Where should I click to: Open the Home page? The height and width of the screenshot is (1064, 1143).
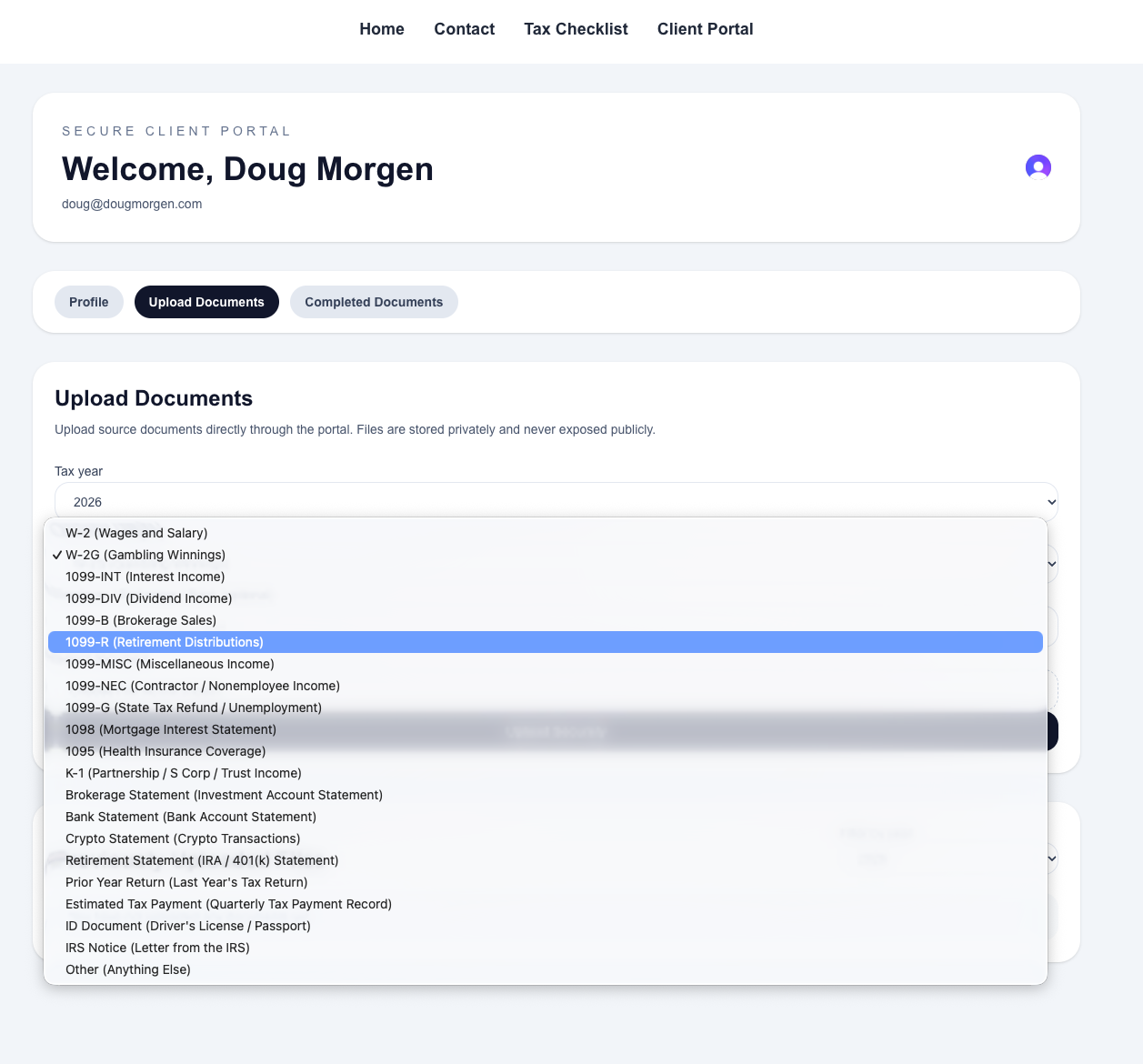(382, 29)
